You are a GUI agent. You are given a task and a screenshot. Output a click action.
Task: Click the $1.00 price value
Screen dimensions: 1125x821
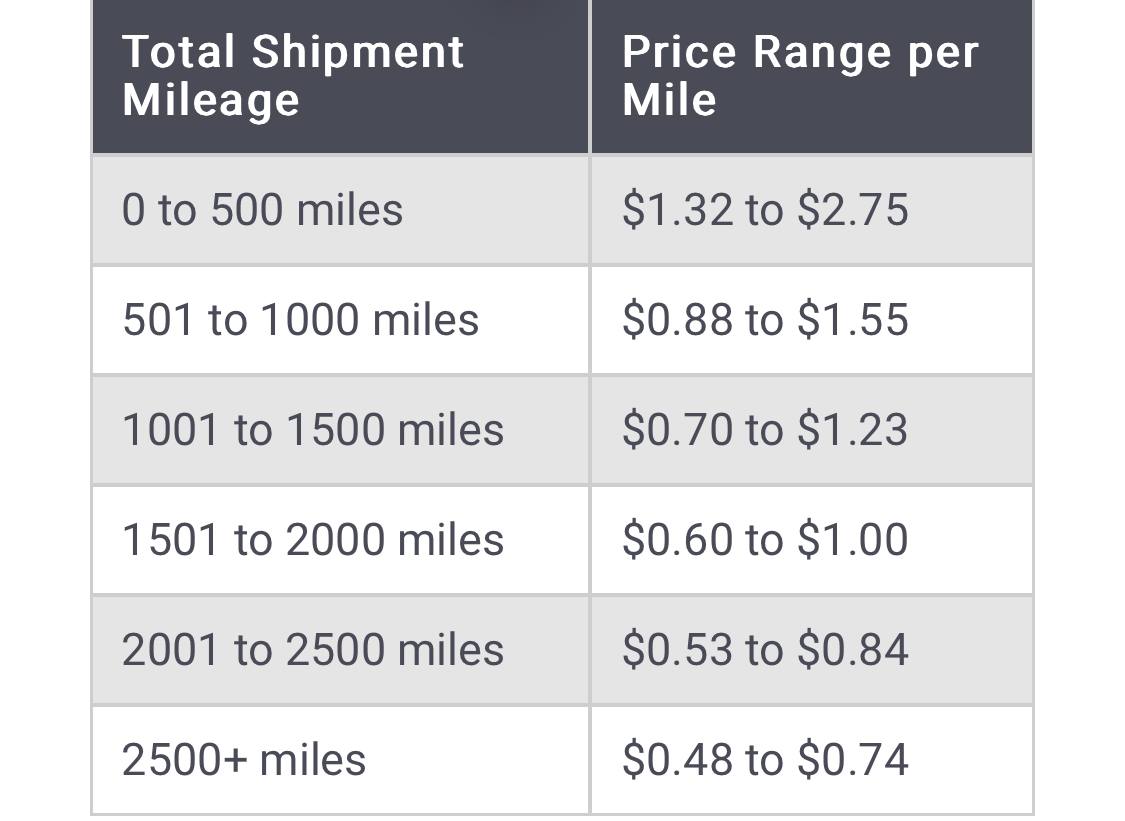853,540
